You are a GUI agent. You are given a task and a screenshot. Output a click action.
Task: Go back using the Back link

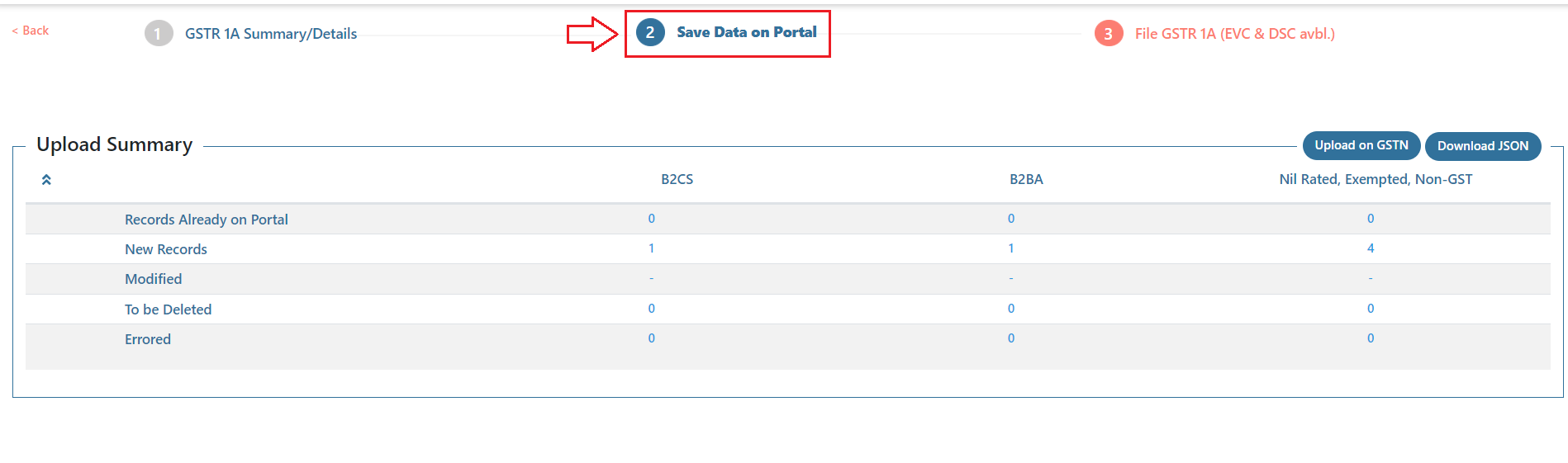click(x=31, y=31)
